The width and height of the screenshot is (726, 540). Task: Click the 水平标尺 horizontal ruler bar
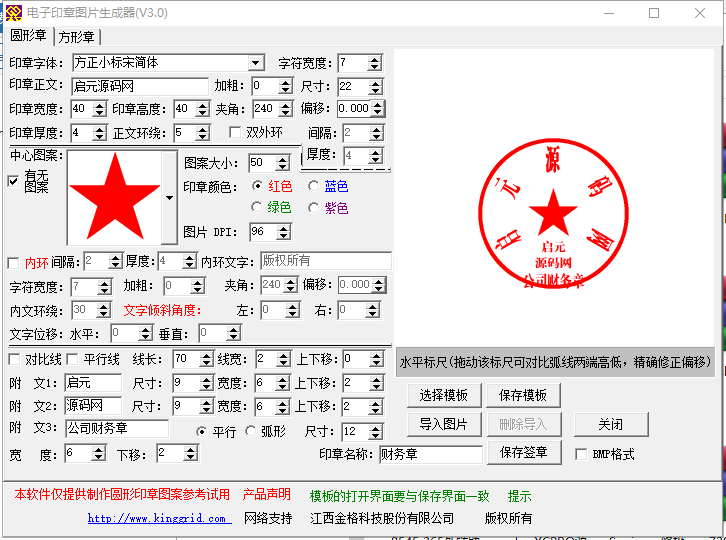point(554,362)
